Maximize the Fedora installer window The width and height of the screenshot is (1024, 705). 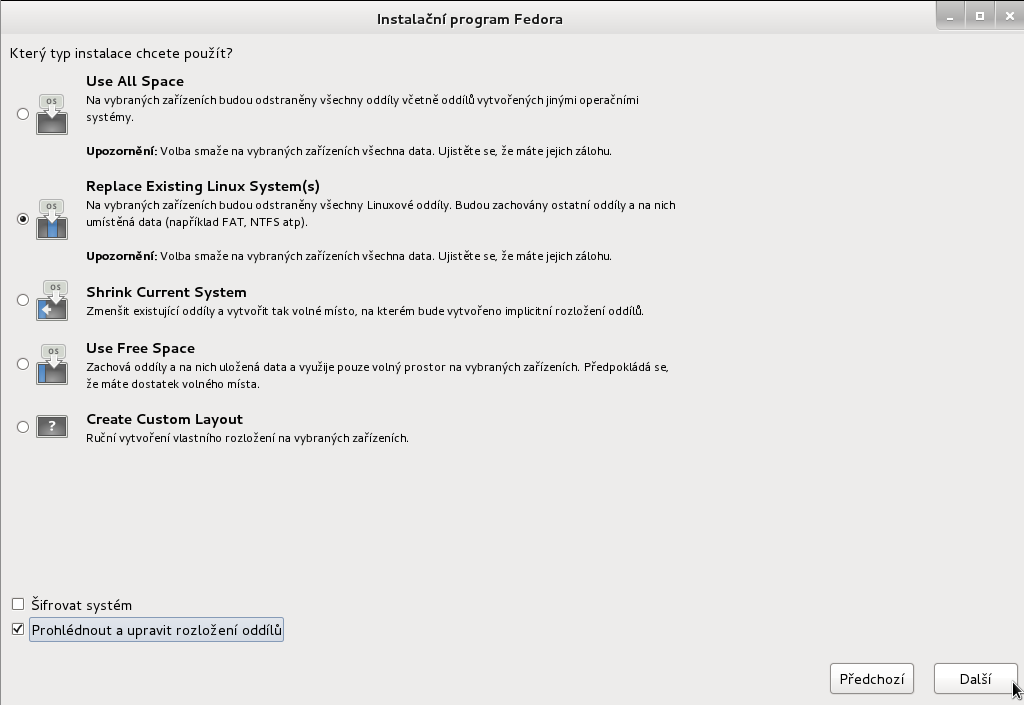coord(980,16)
